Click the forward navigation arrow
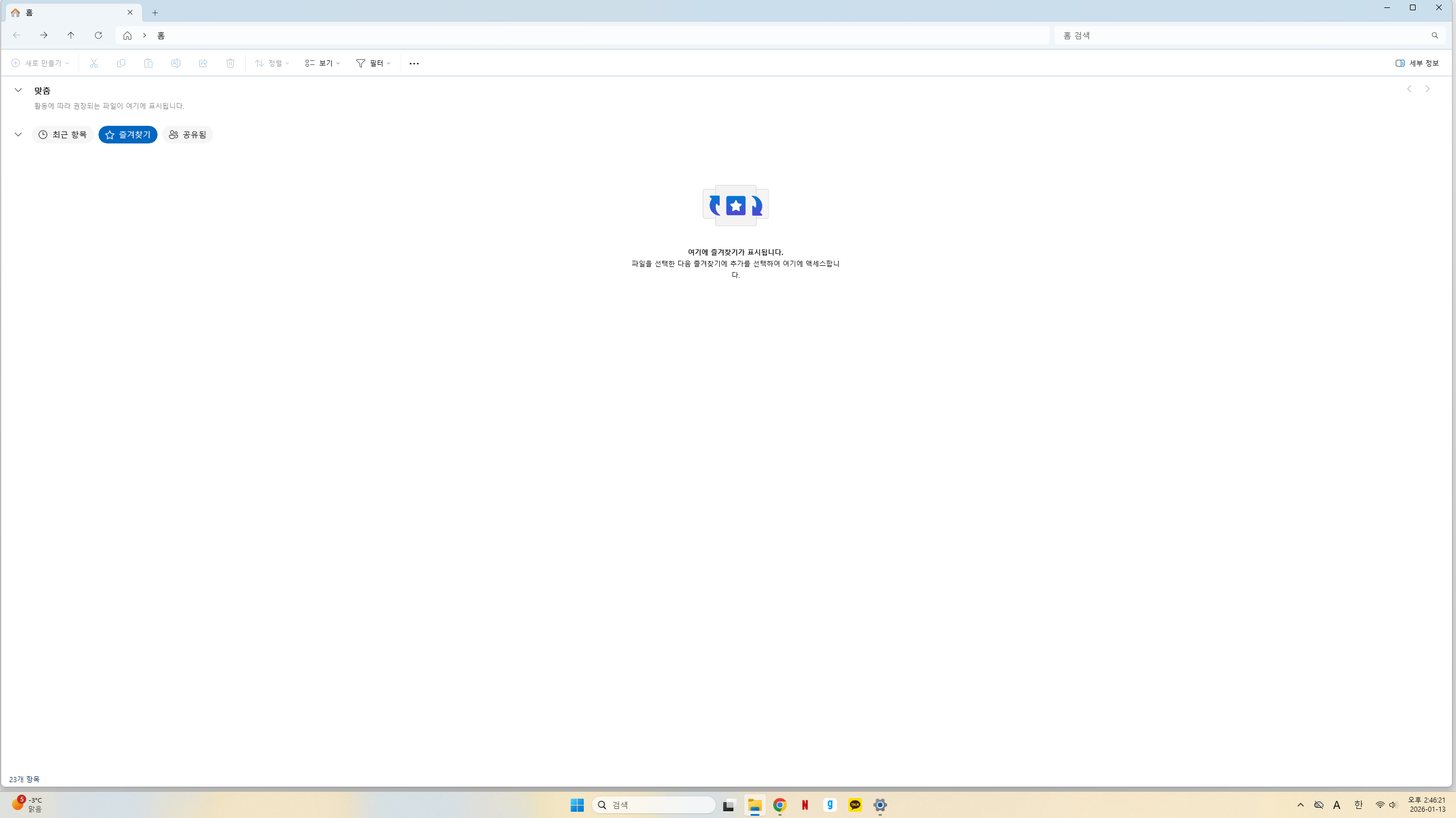 [x=44, y=35]
